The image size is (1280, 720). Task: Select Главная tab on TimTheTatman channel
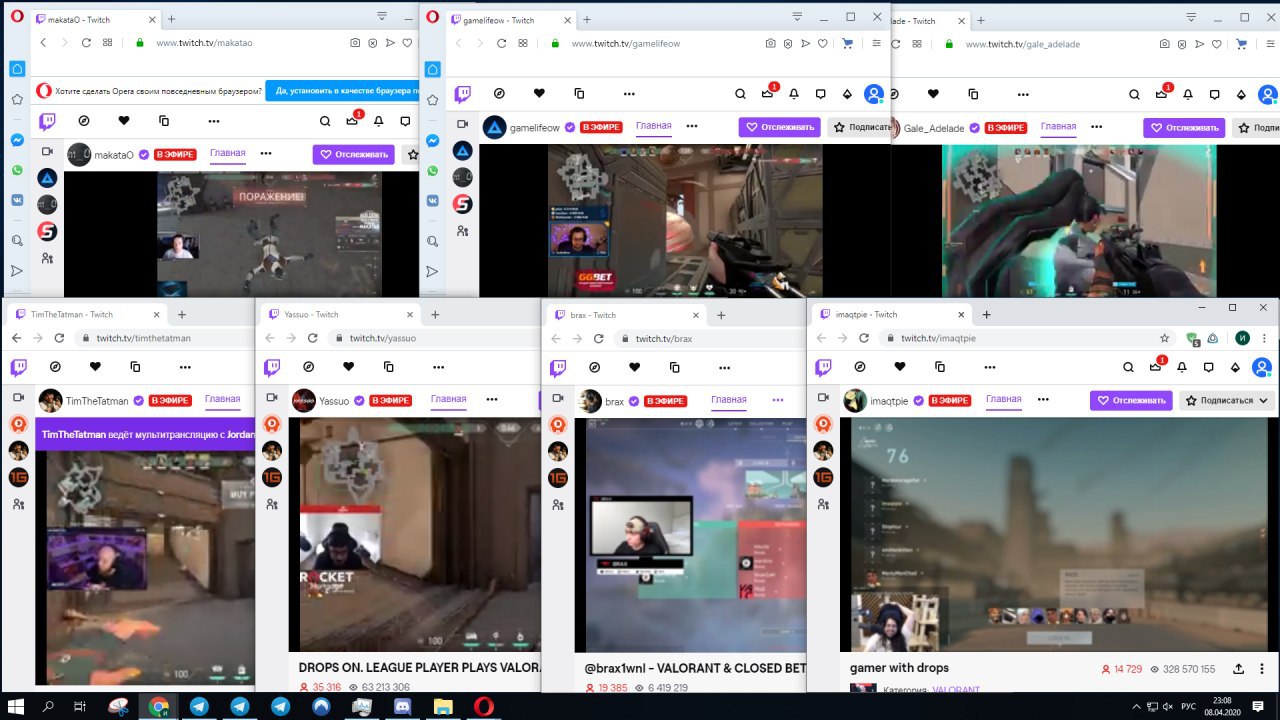pos(222,399)
